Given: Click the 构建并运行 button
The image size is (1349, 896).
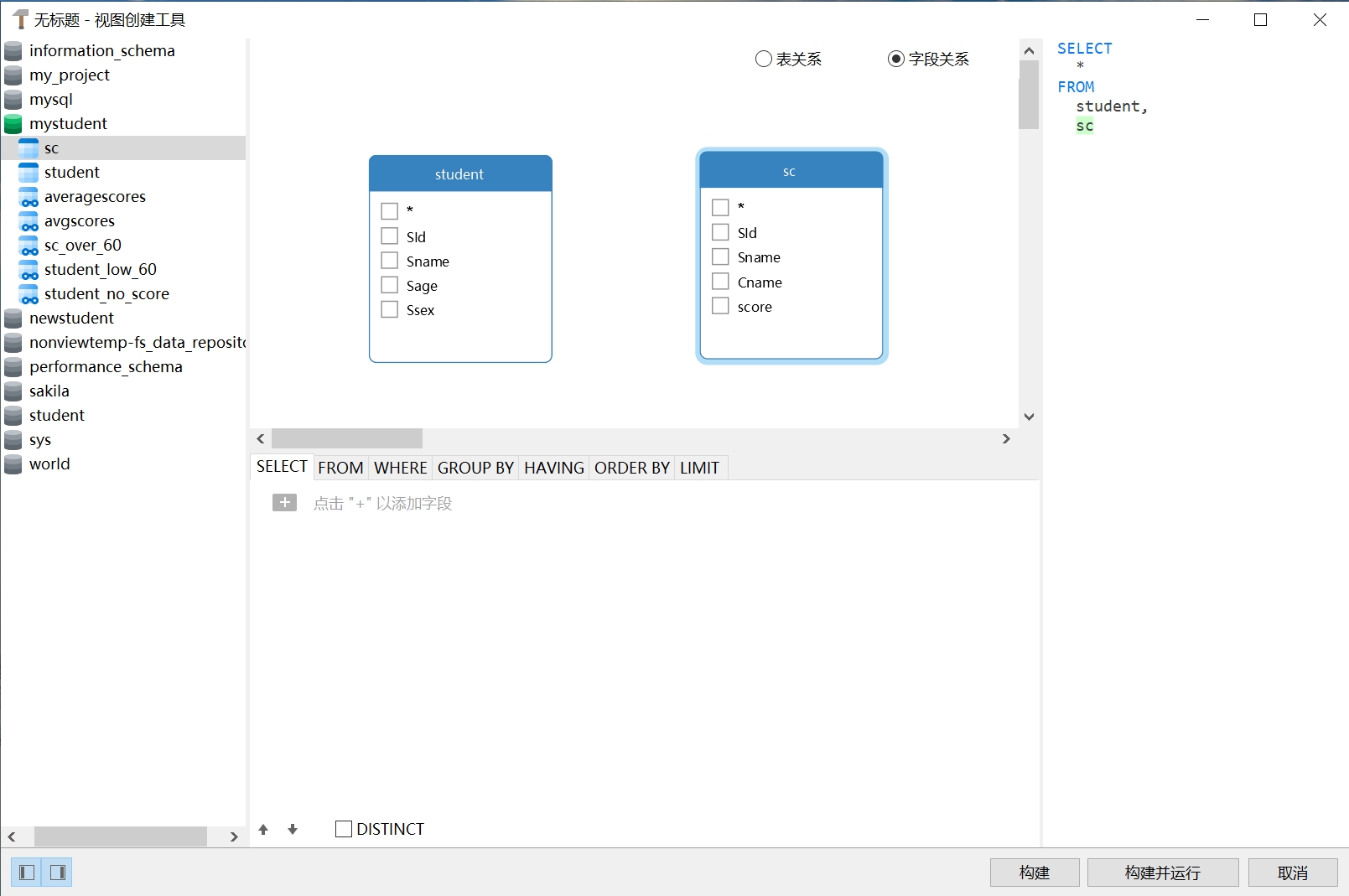Looking at the screenshot, I should pyautogui.click(x=1162, y=873).
